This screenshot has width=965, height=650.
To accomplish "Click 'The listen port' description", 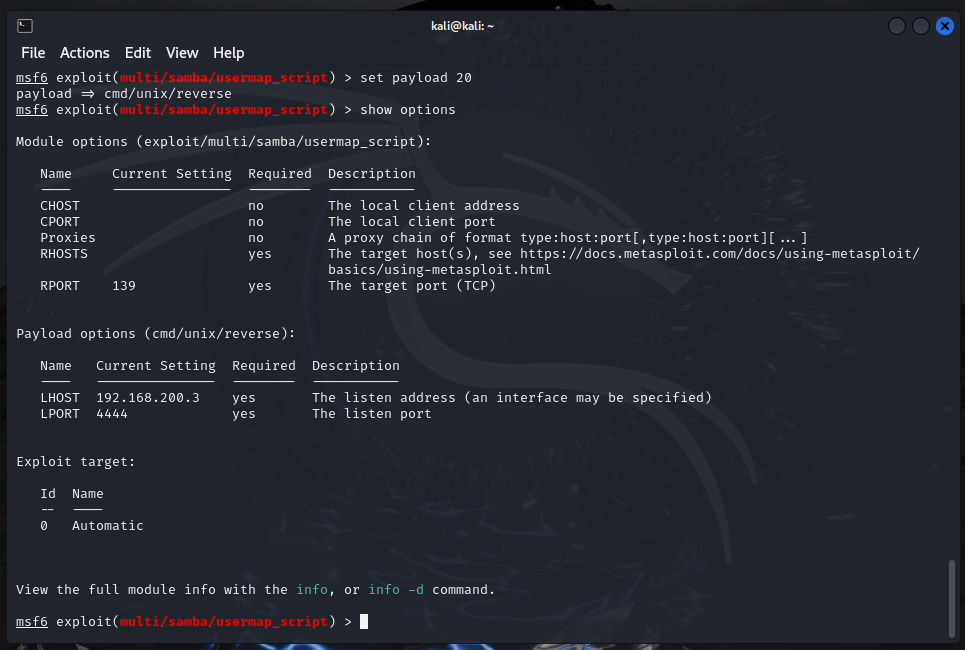I will click(372, 414).
